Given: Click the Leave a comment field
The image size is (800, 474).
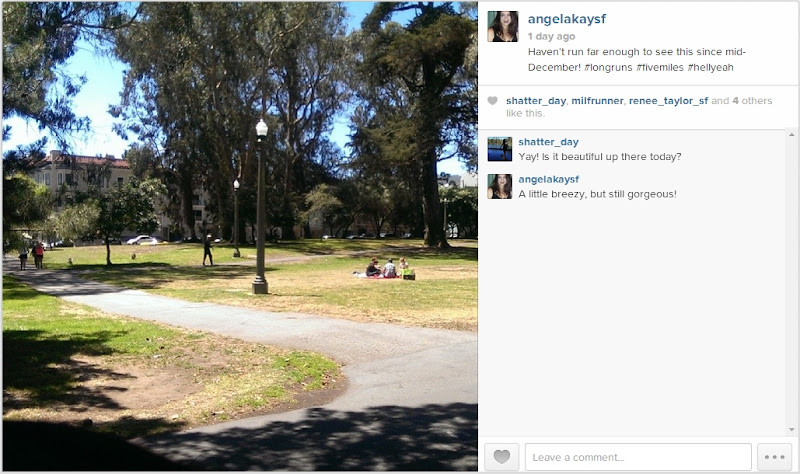Looking at the screenshot, I should 638,457.
